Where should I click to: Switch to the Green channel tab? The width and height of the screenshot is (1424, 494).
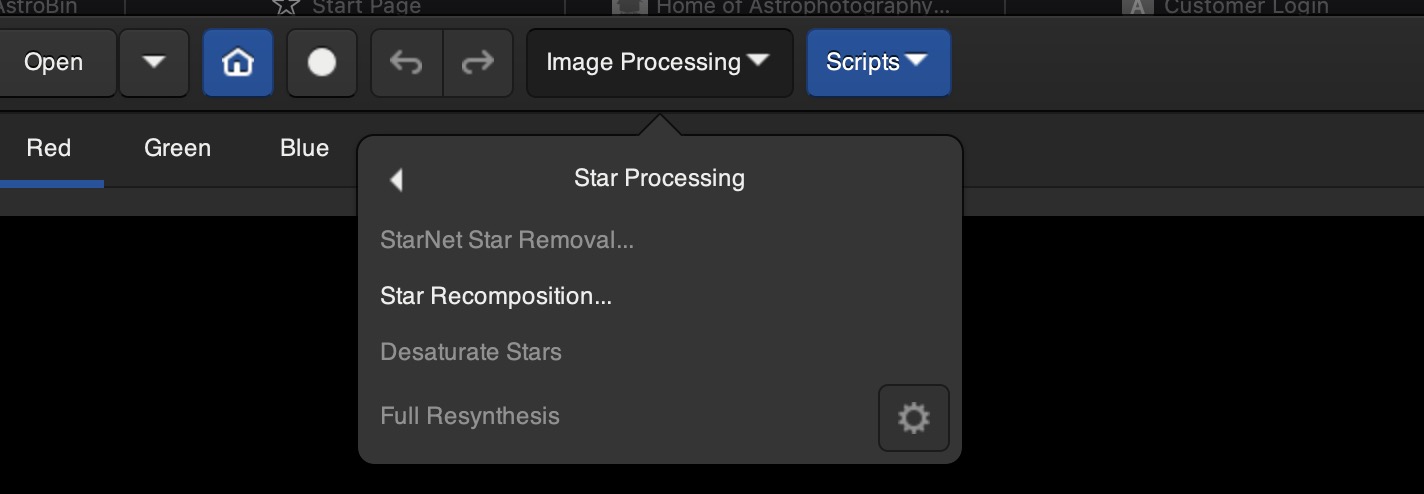pos(177,148)
